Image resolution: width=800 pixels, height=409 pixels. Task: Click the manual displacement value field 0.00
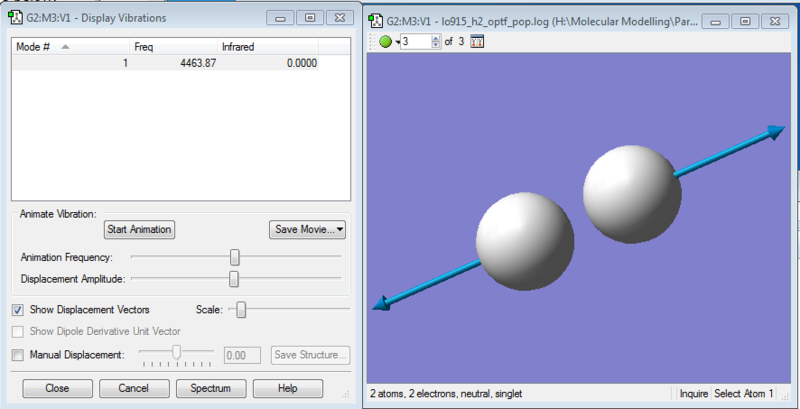pos(242,355)
